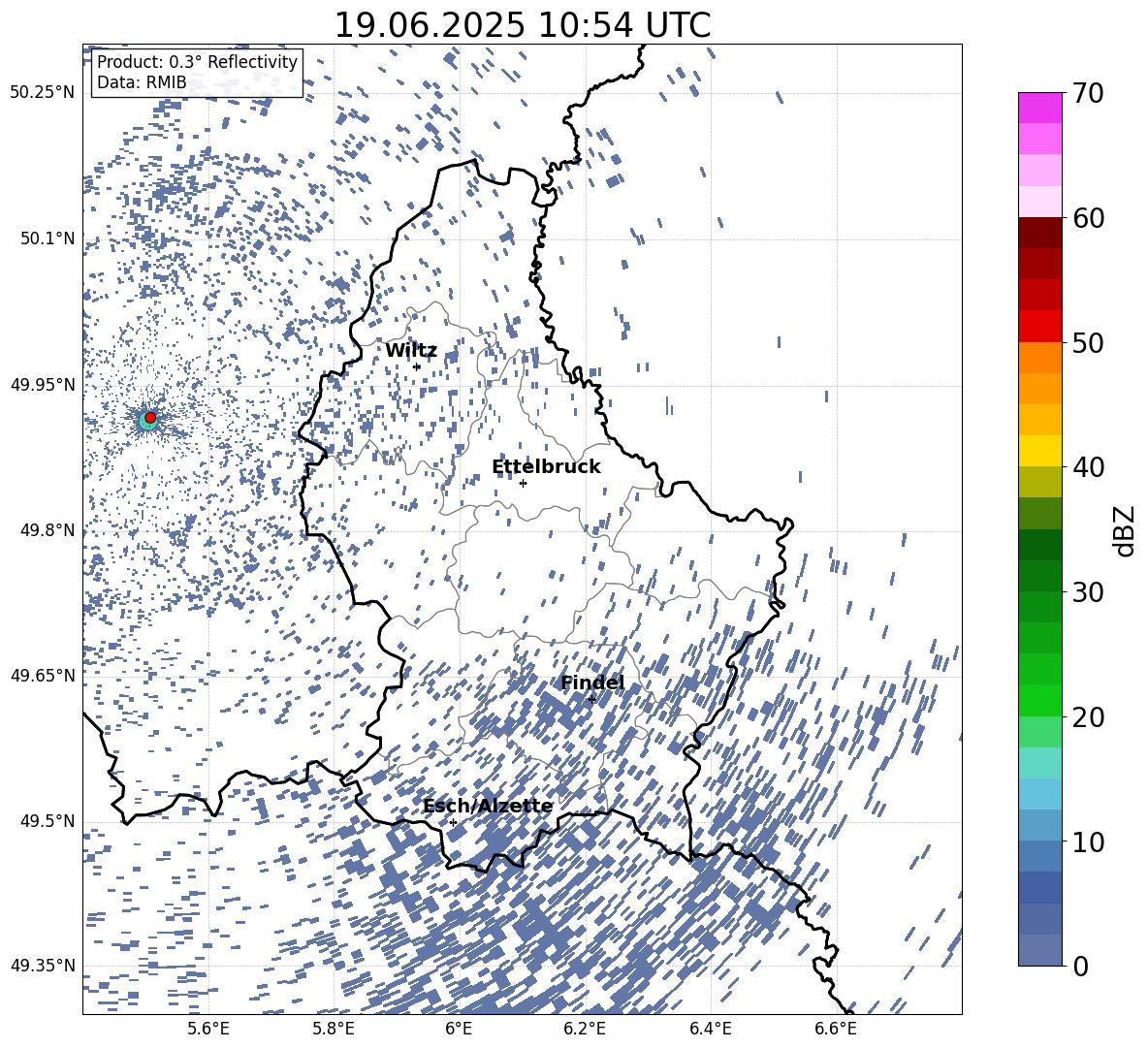Click the Product: 0.3° Reflectivity text

point(197,62)
